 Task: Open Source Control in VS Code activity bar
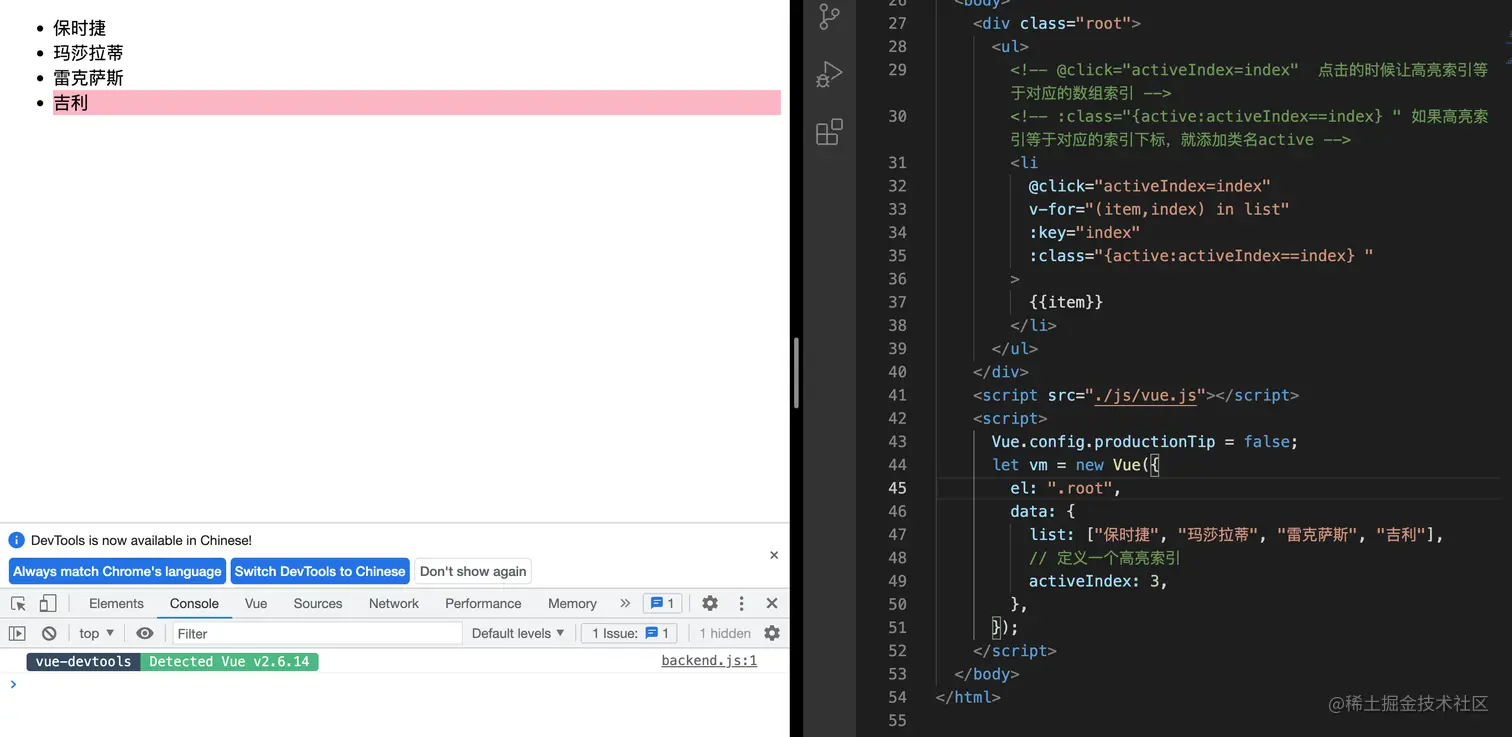[829, 16]
